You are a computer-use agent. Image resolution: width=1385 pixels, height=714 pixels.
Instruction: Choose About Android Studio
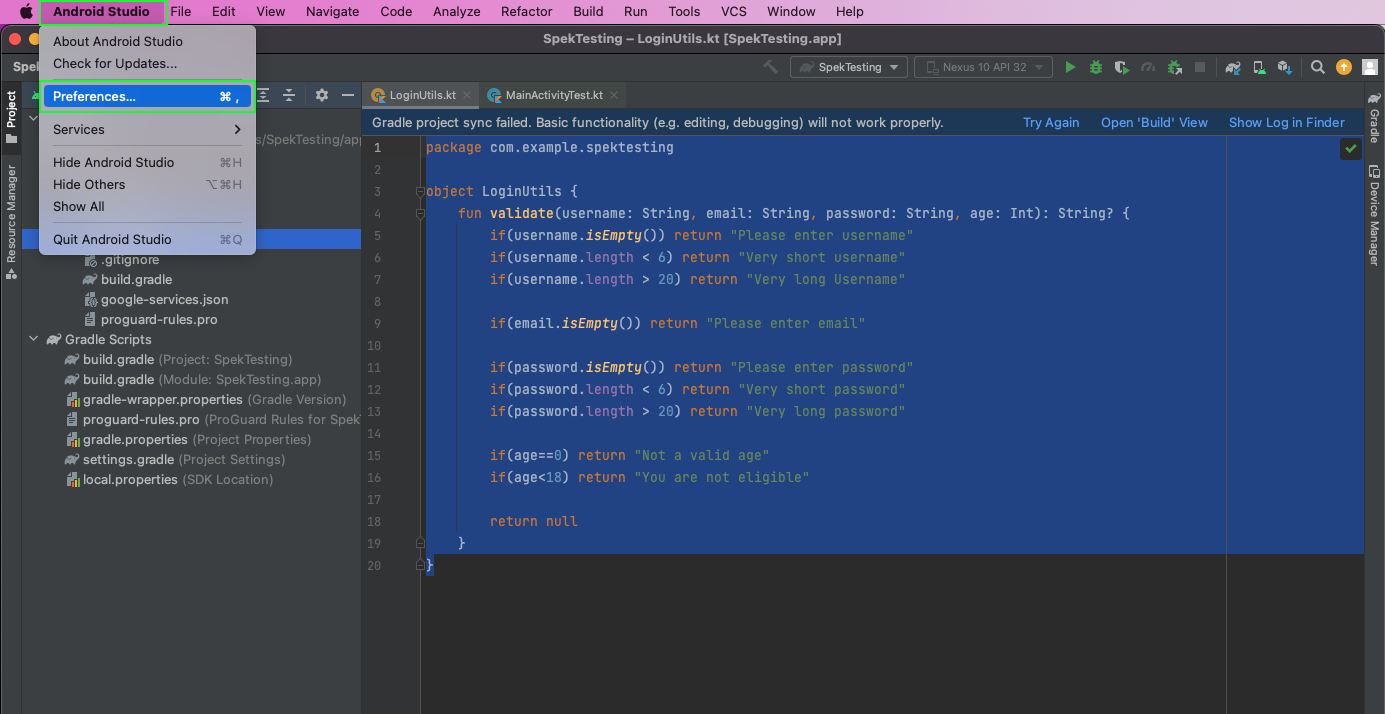[147, 41]
